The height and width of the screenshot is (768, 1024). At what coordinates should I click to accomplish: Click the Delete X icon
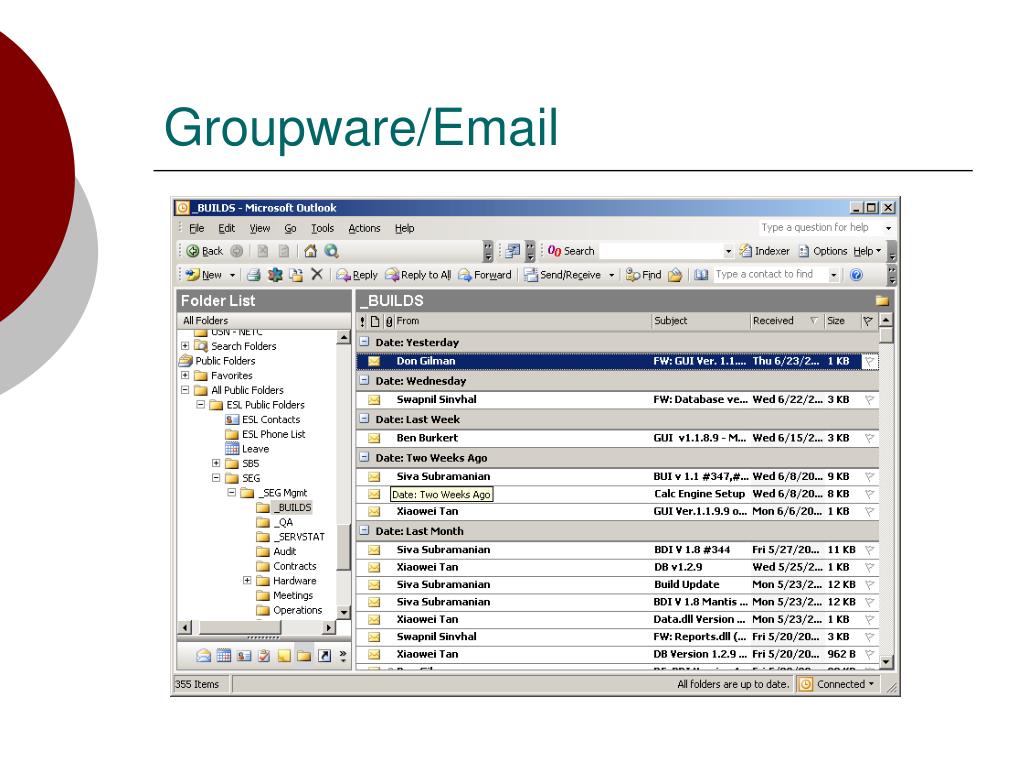coord(317,274)
